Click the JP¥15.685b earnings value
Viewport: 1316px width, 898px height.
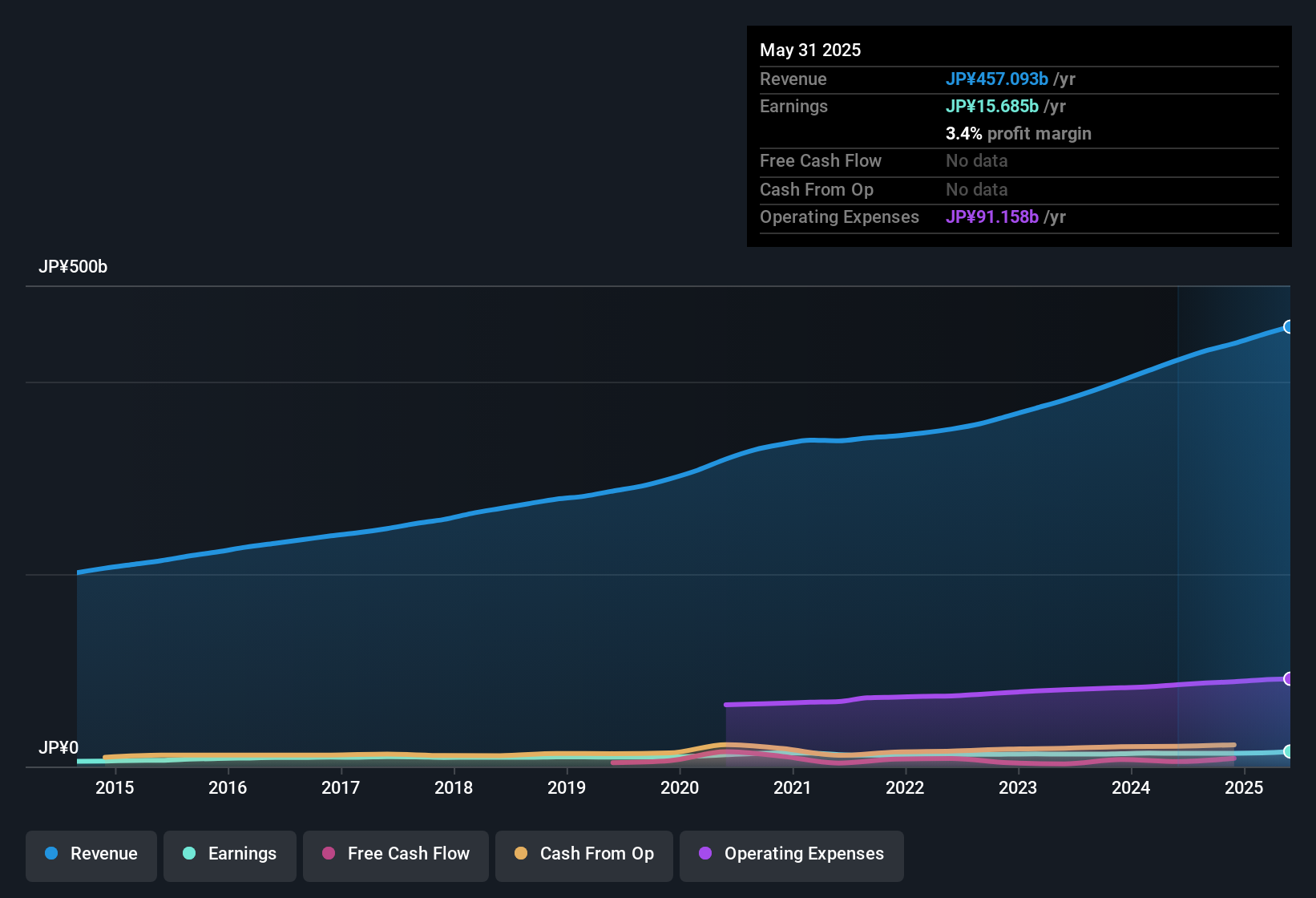tap(992, 106)
